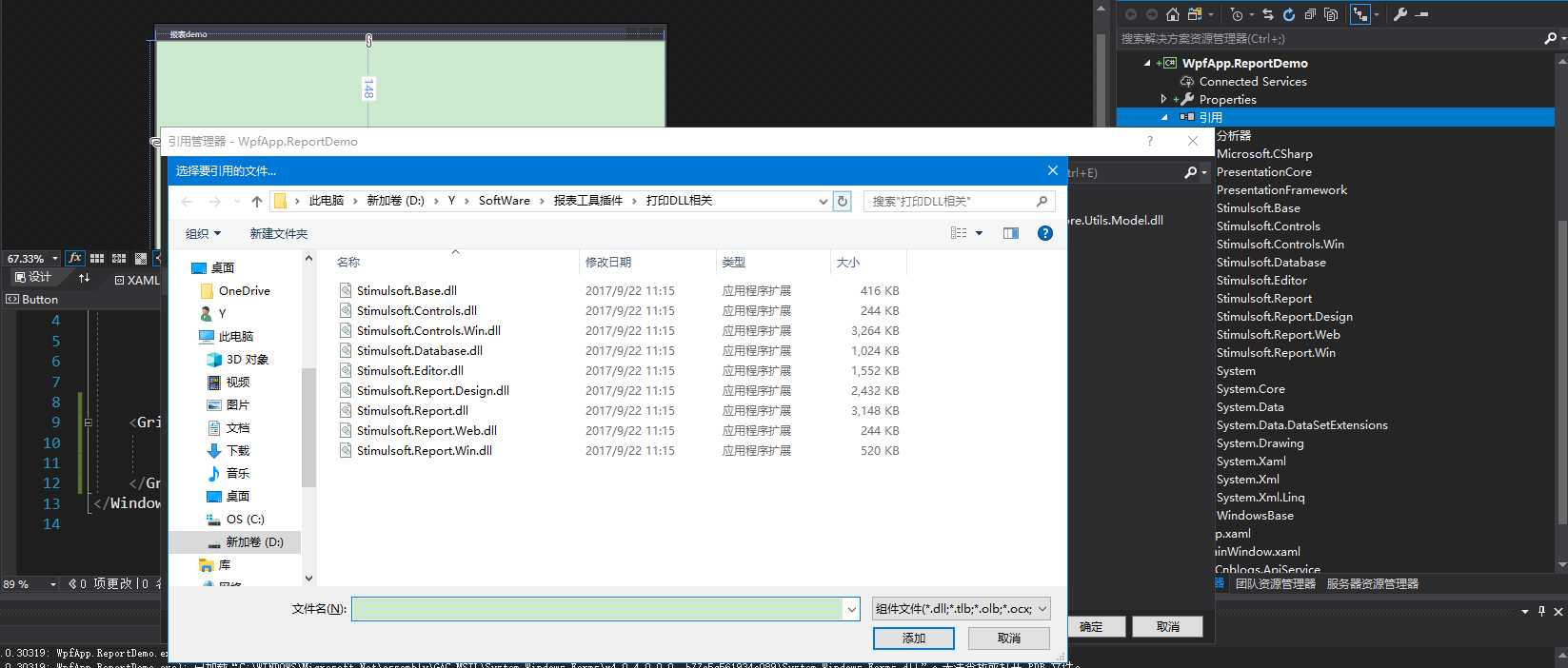Click SoftWare in the address breadcrumb
The image size is (1568, 668).
[x=504, y=201]
